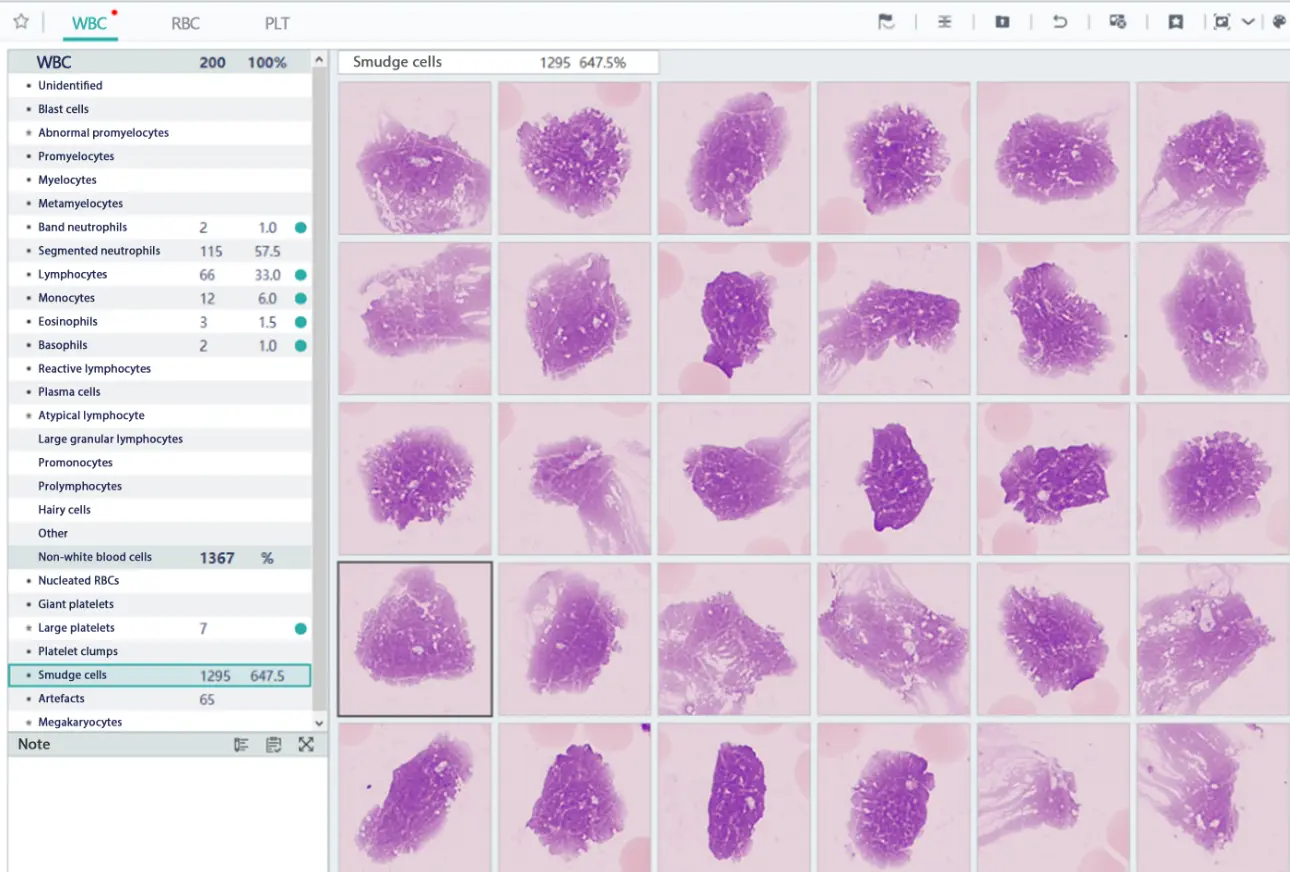
Task: Click the flag icon in toolbar
Action: click(x=886, y=22)
